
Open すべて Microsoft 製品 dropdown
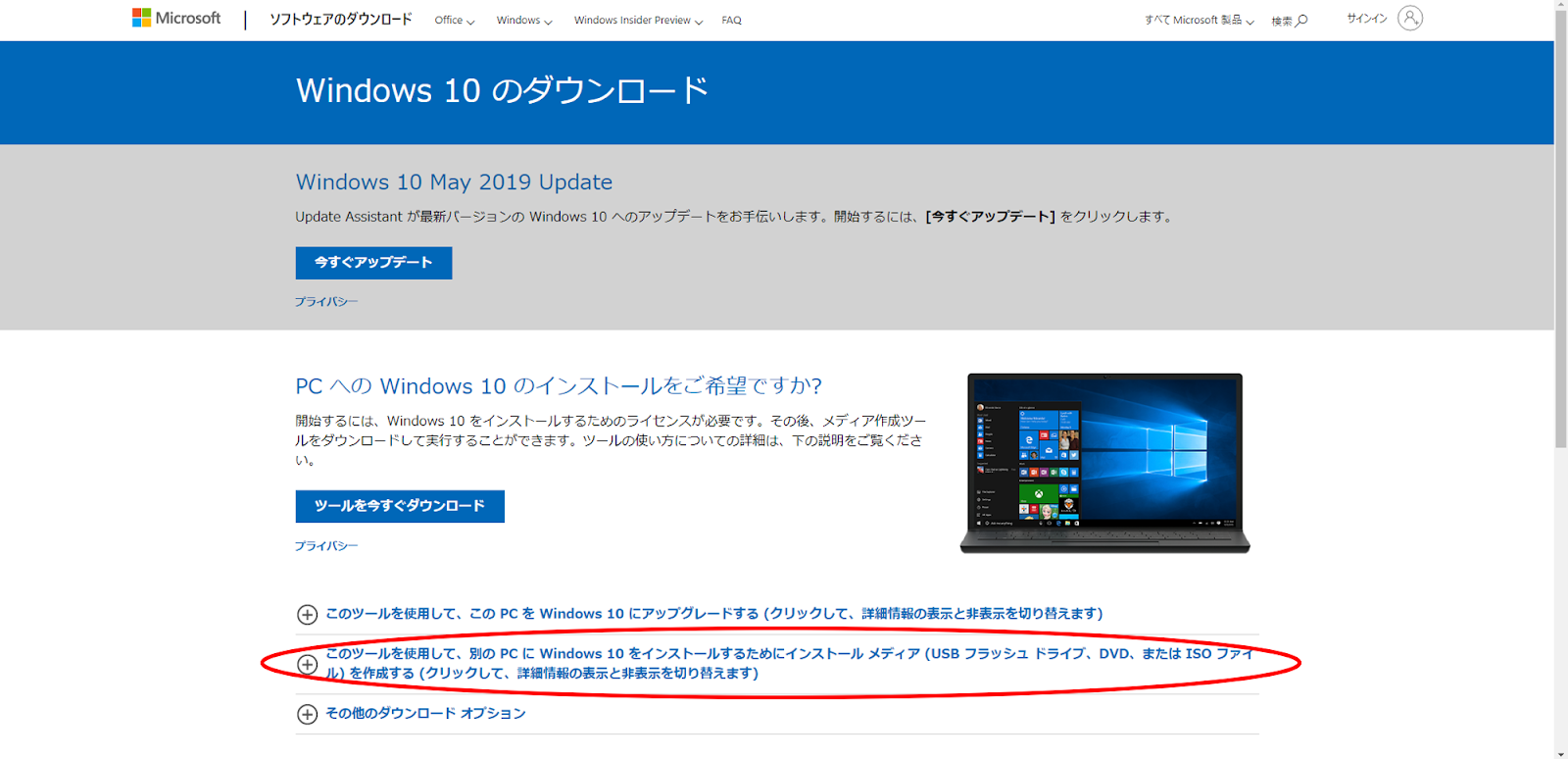click(1200, 20)
